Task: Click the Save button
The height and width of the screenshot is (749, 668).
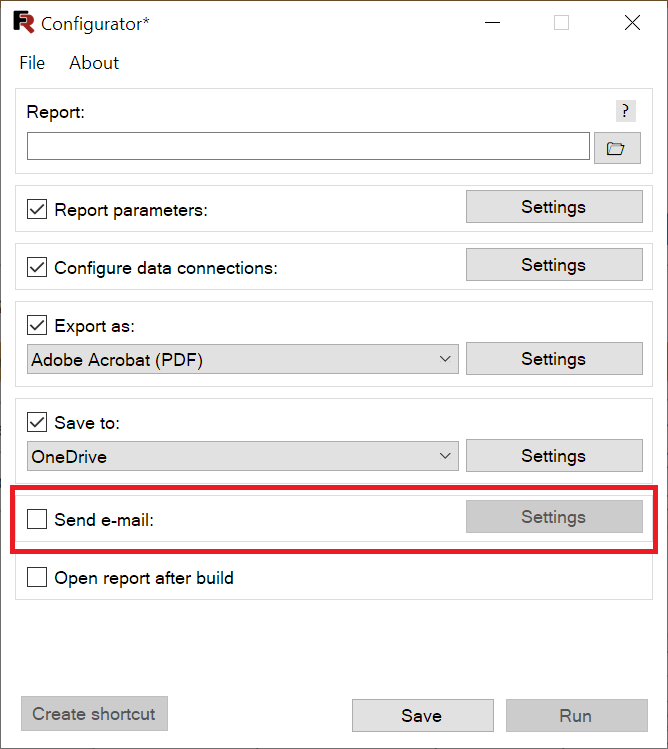Action: click(422, 716)
